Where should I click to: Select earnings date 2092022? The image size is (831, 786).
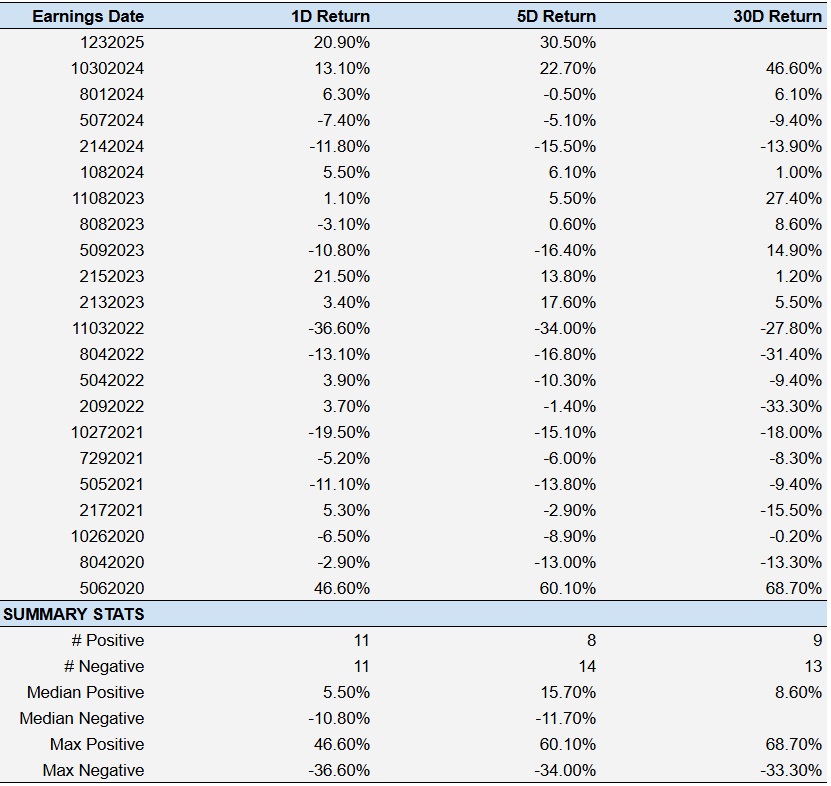coord(112,406)
